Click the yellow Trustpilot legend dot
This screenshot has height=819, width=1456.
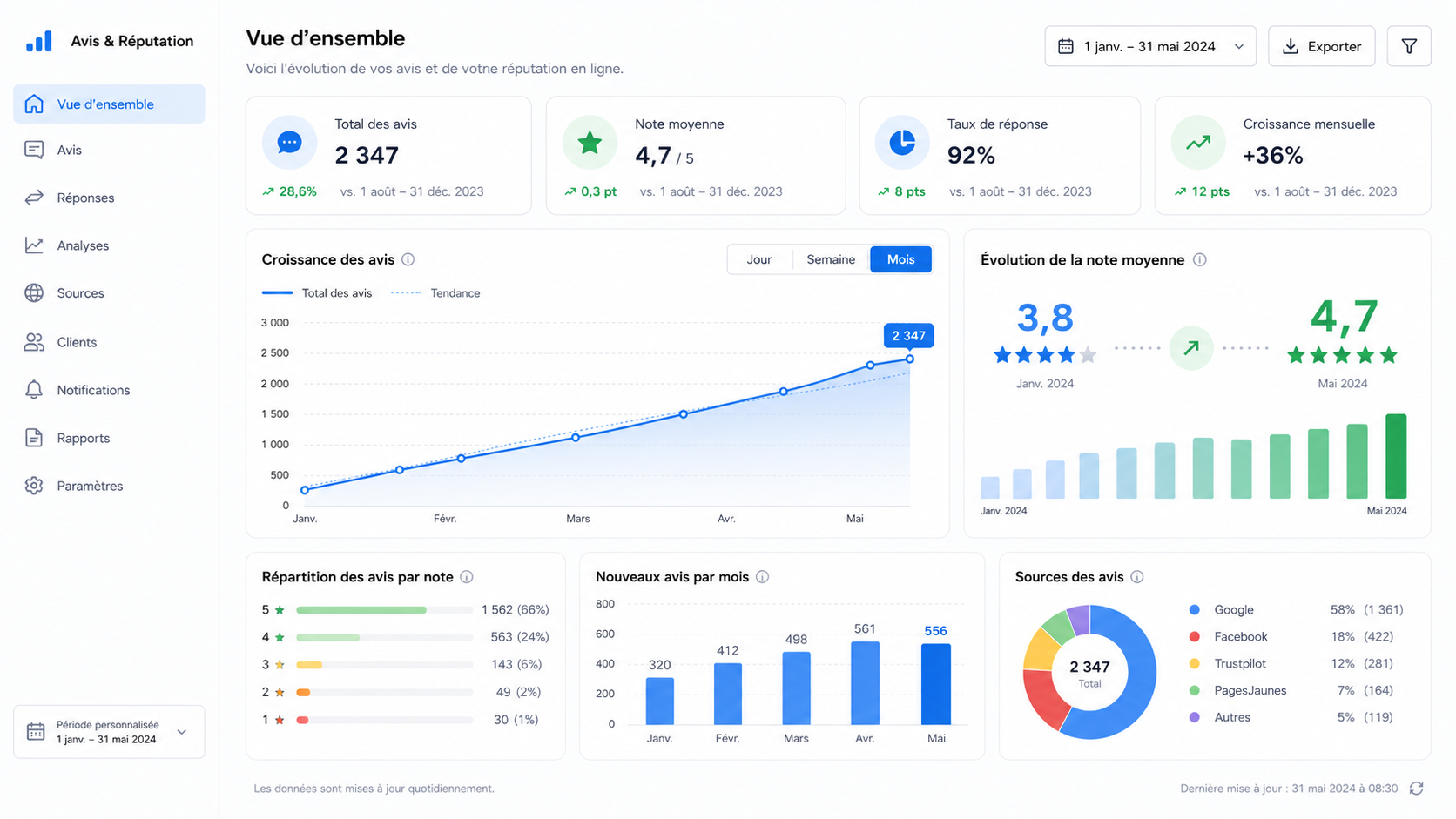coord(1195,664)
